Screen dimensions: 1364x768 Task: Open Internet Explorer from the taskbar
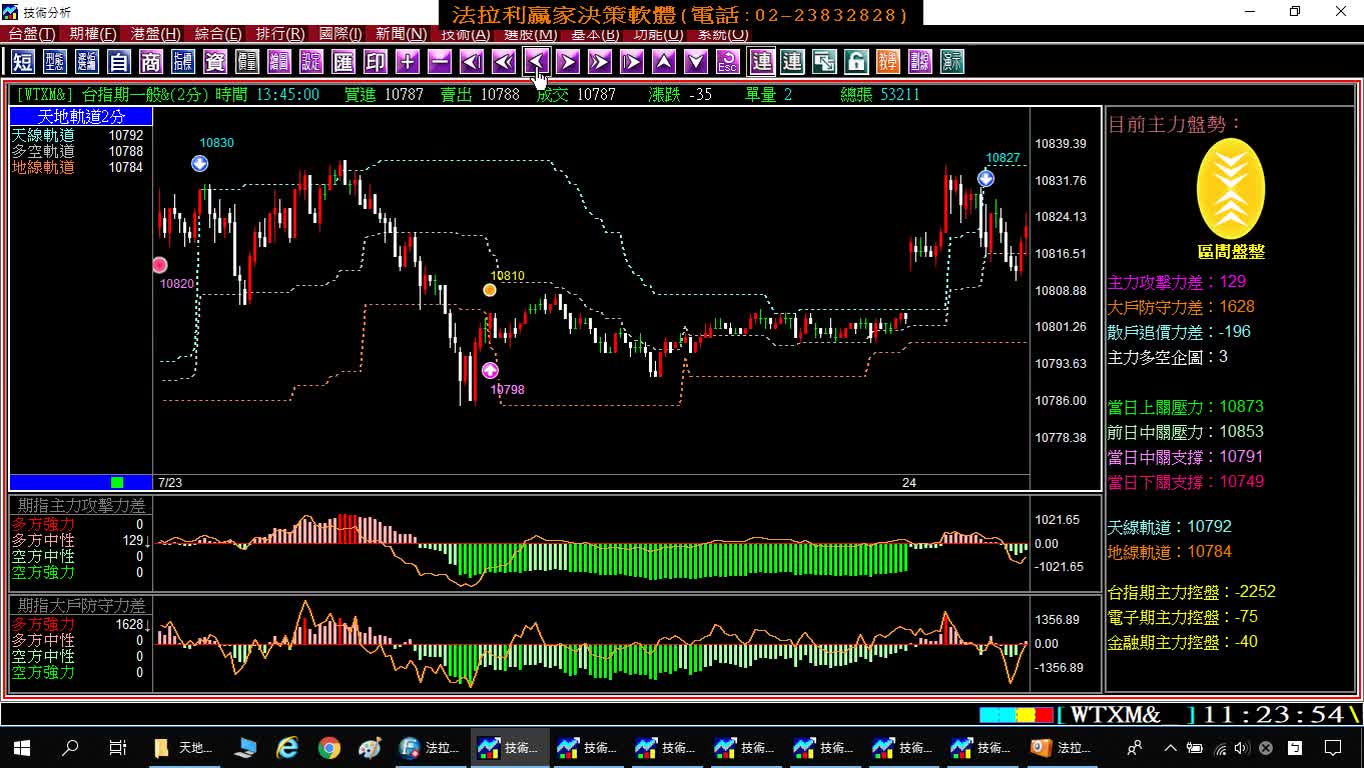pyautogui.click(x=288, y=748)
